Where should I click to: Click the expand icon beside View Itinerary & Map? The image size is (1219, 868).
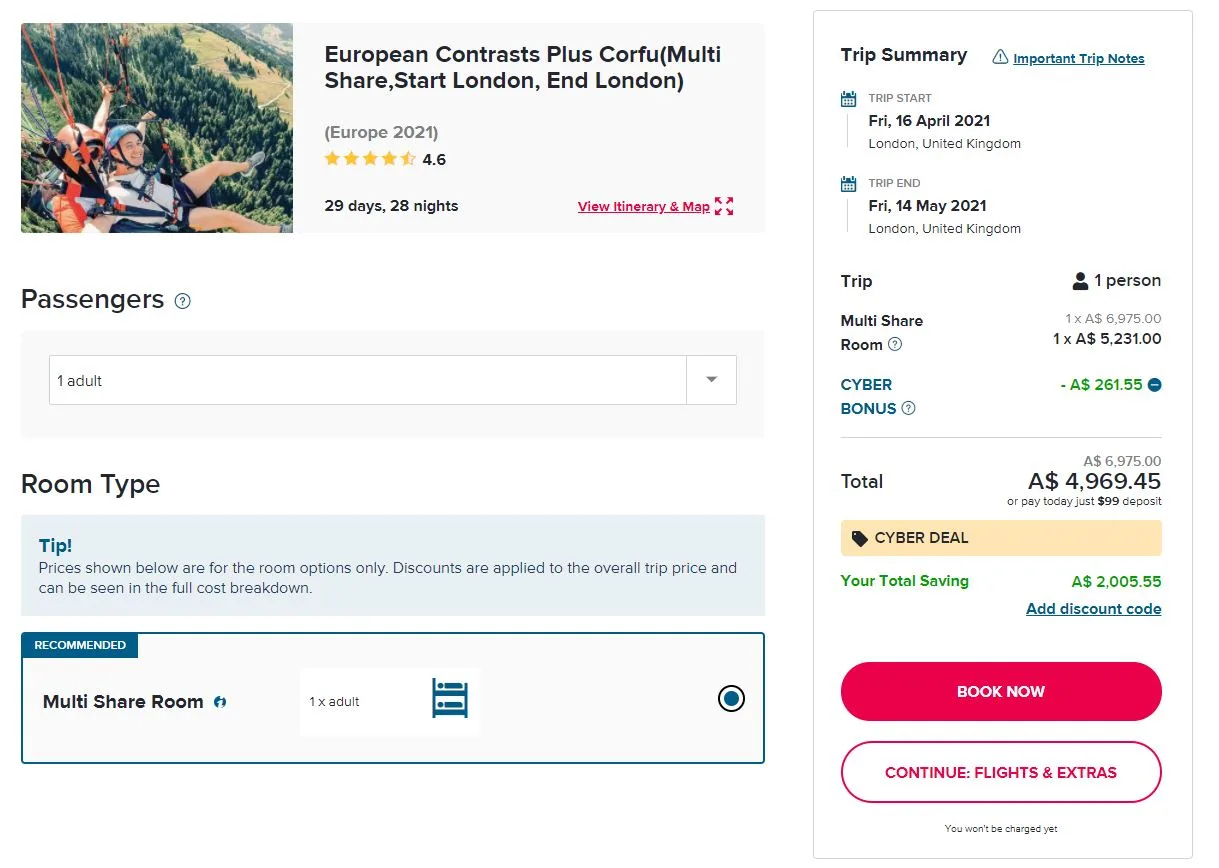pyautogui.click(x=724, y=206)
